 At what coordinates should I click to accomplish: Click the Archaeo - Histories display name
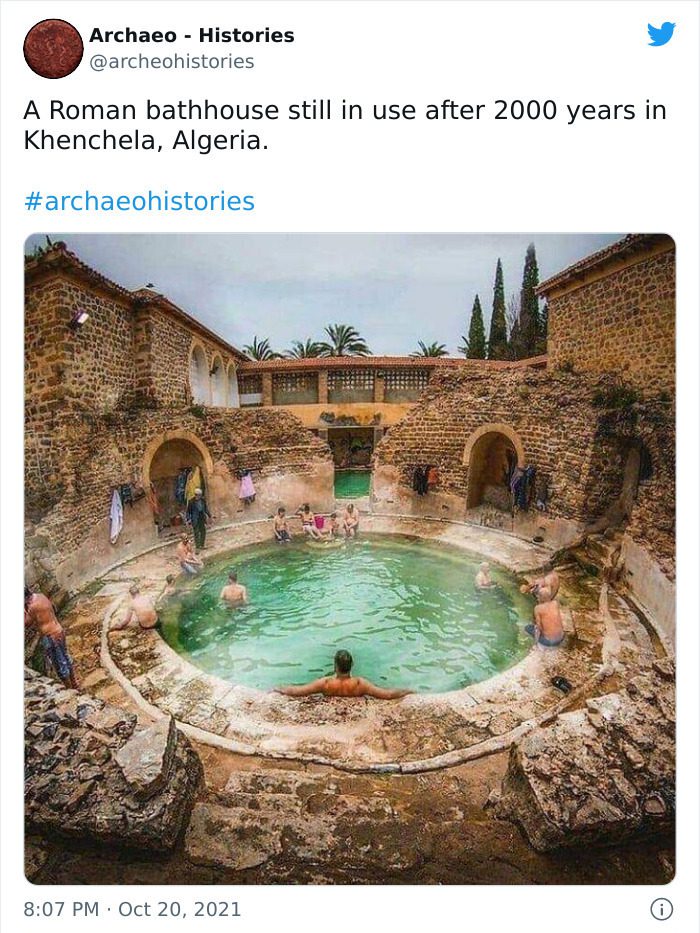coord(192,36)
